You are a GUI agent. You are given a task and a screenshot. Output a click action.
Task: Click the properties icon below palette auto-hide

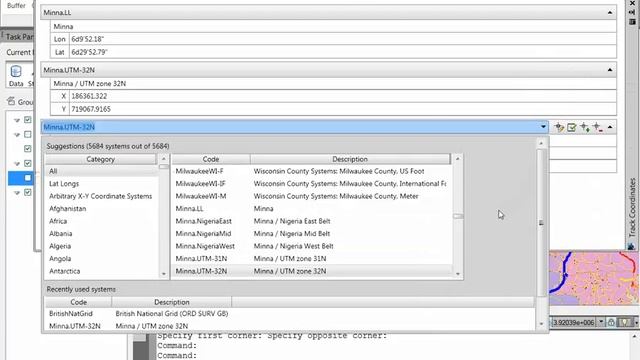tap(632, 21)
